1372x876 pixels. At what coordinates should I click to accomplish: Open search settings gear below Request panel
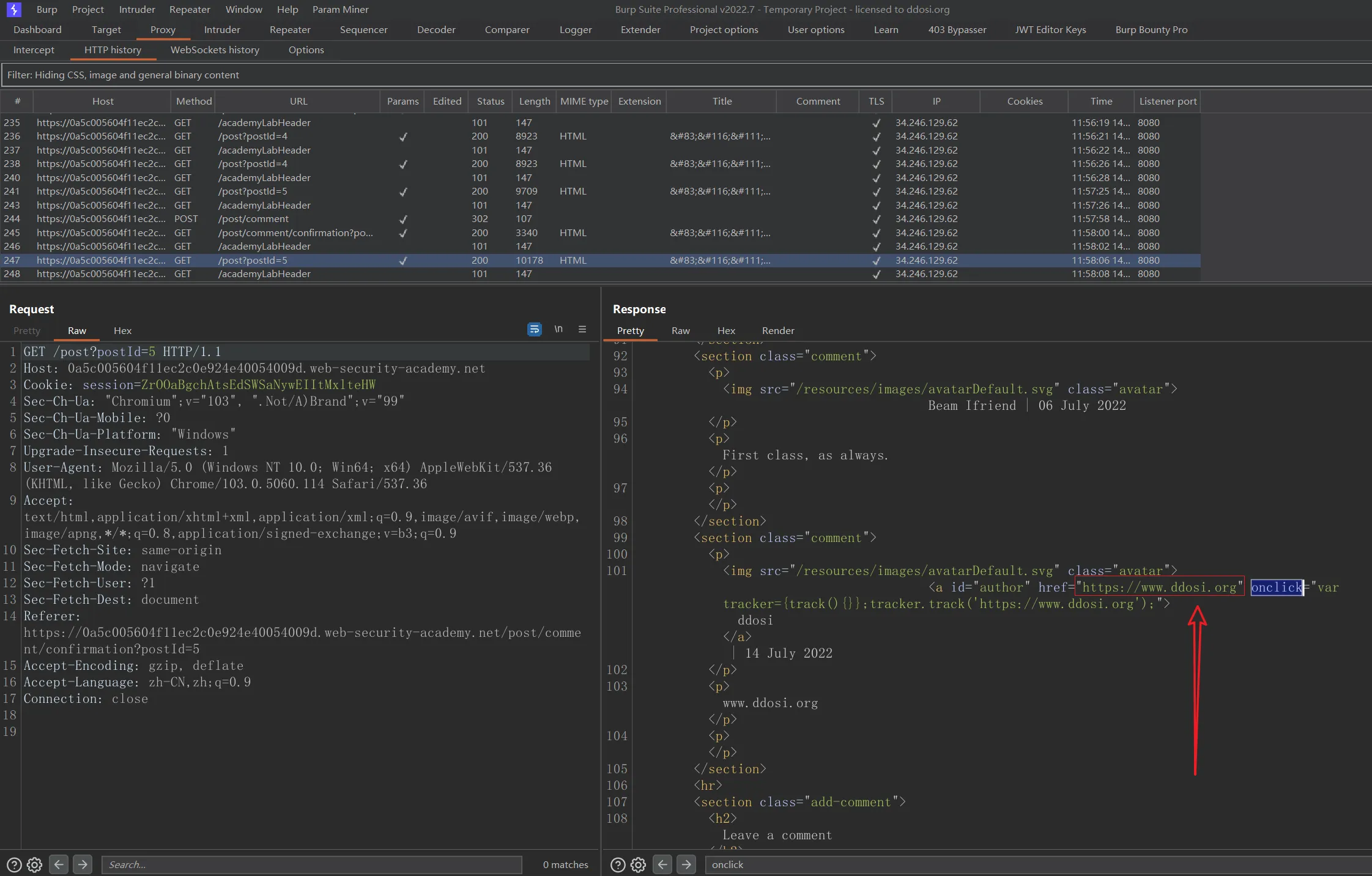coord(35,864)
